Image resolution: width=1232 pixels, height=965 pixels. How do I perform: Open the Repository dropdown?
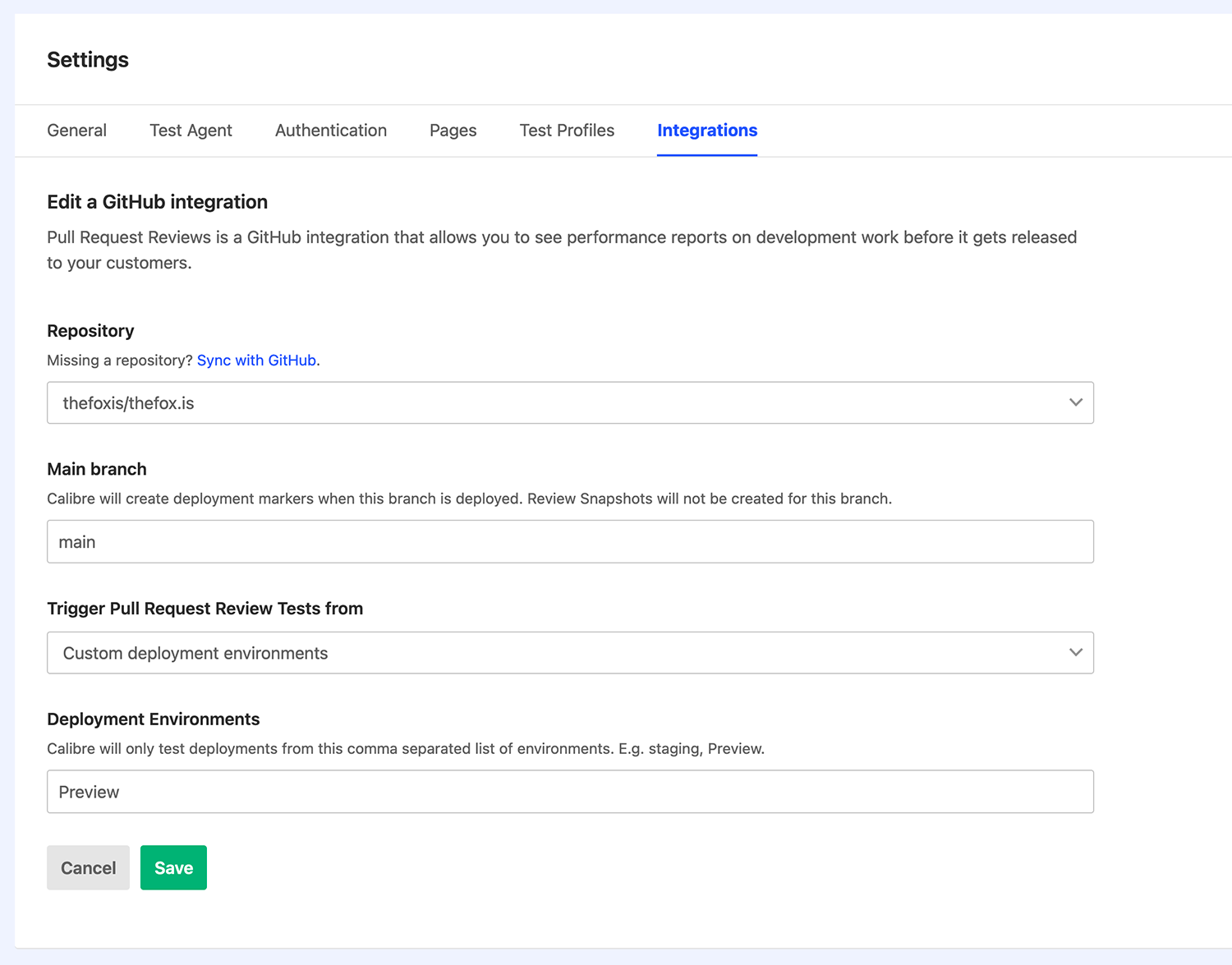click(570, 402)
